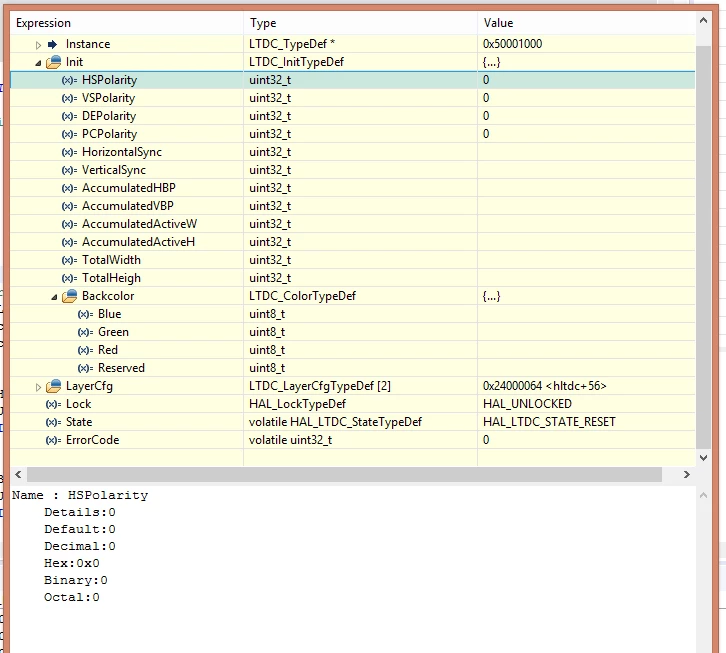The height and width of the screenshot is (653, 726).
Task: Click the vertical scrollbar thumb of the table
Action: (x=703, y=247)
